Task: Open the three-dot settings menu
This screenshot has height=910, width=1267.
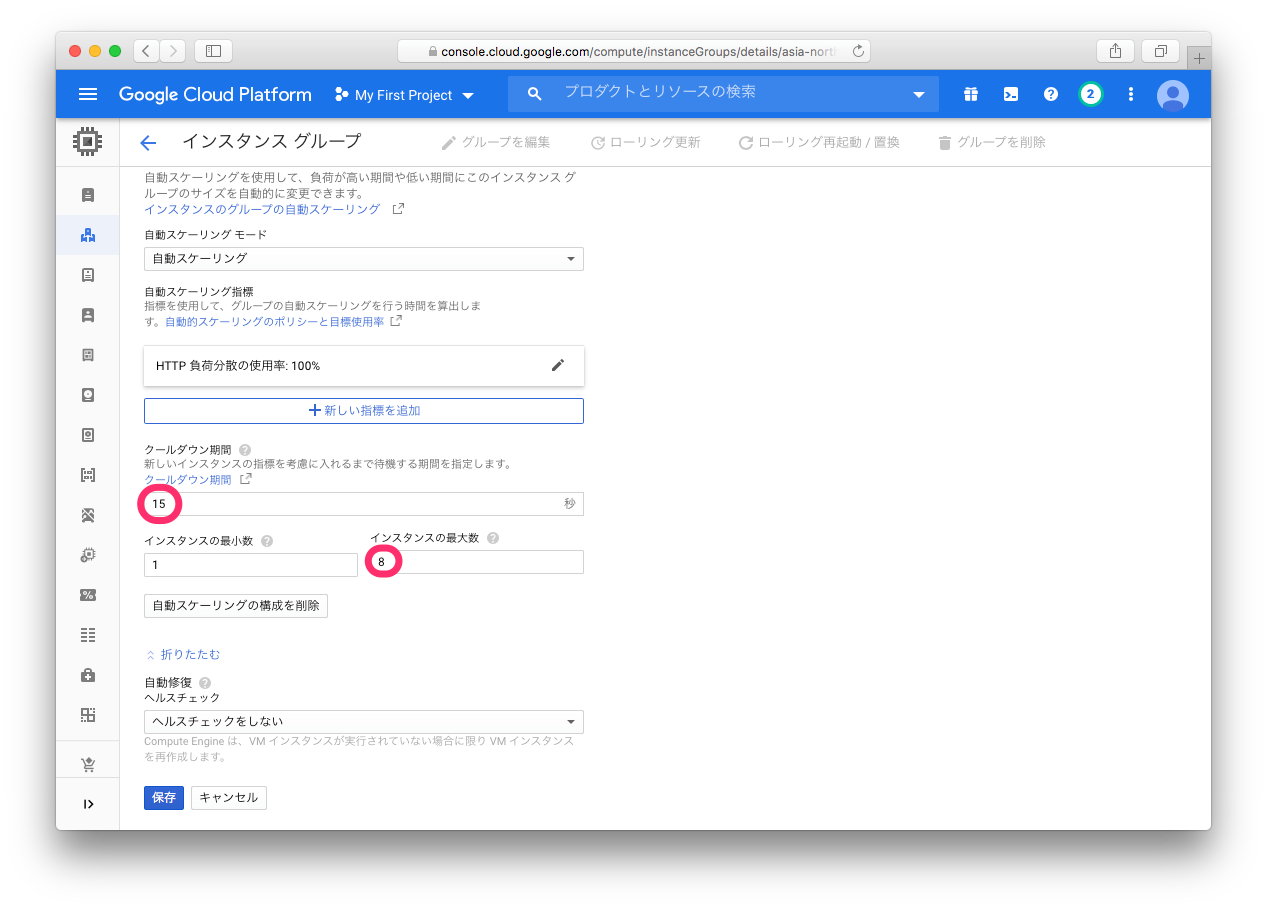Action: [x=1131, y=94]
